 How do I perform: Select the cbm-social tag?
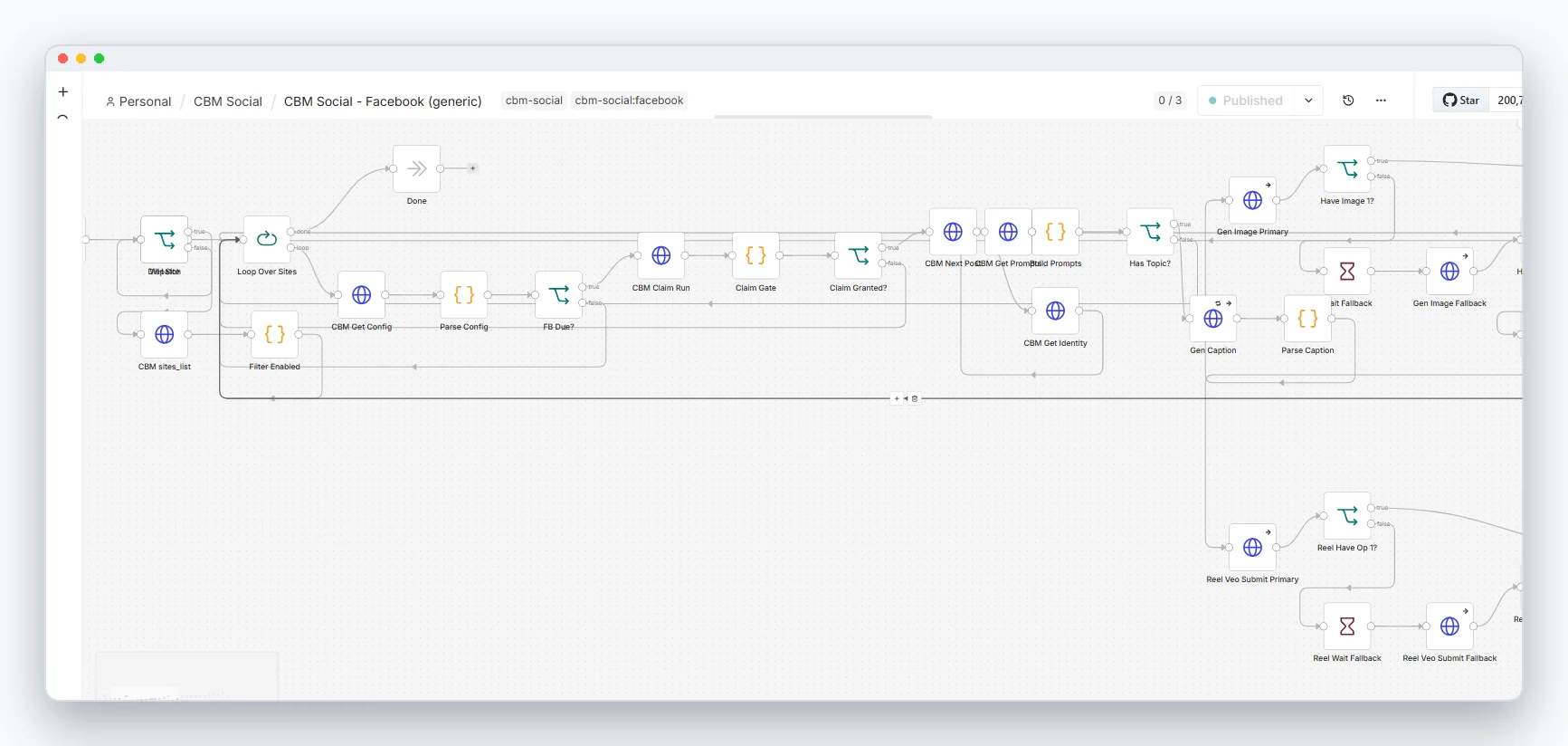point(534,100)
